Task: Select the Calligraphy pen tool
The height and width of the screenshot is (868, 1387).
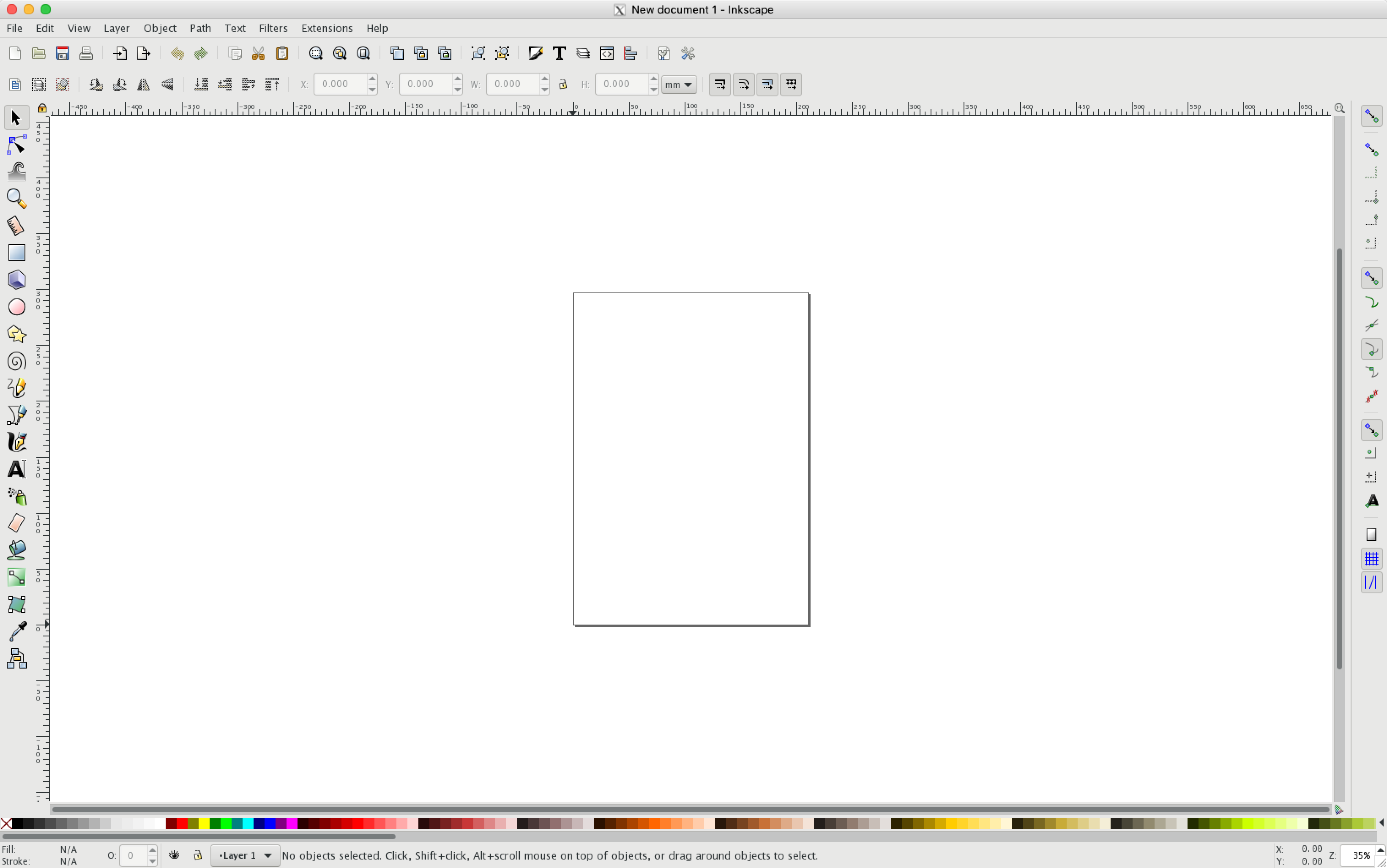Action: (x=16, y=442)
